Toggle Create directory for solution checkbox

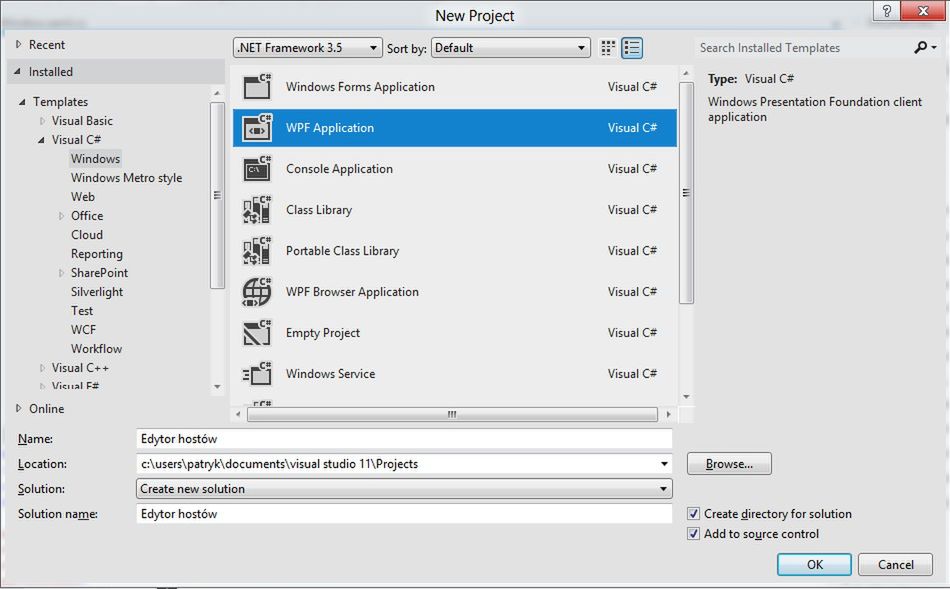click(694, 514)
